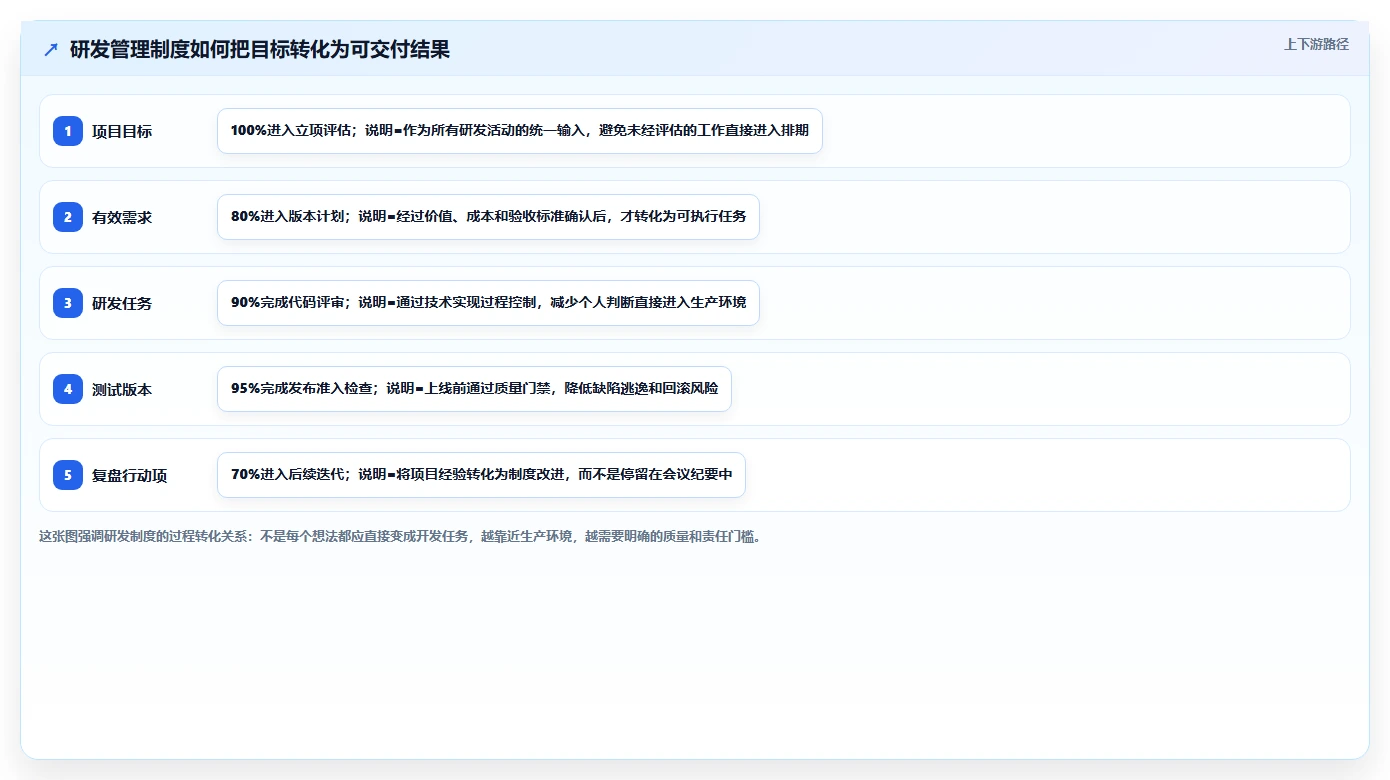Open the 100%进入立项评估 description box
1390x780 pixels.
520,131
